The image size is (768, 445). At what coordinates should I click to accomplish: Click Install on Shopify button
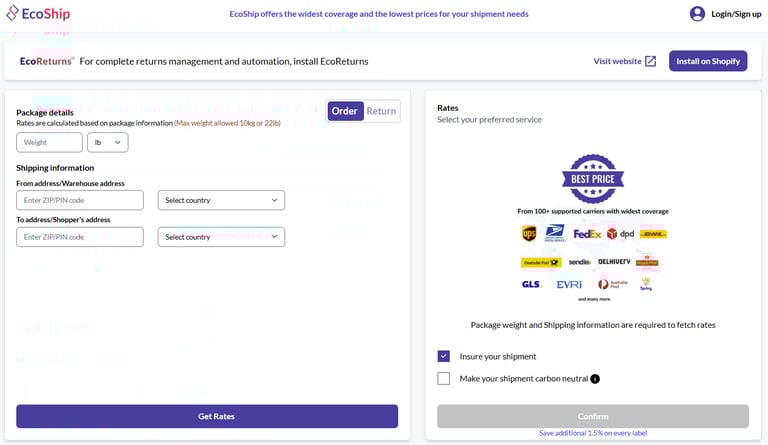(708, 61)
